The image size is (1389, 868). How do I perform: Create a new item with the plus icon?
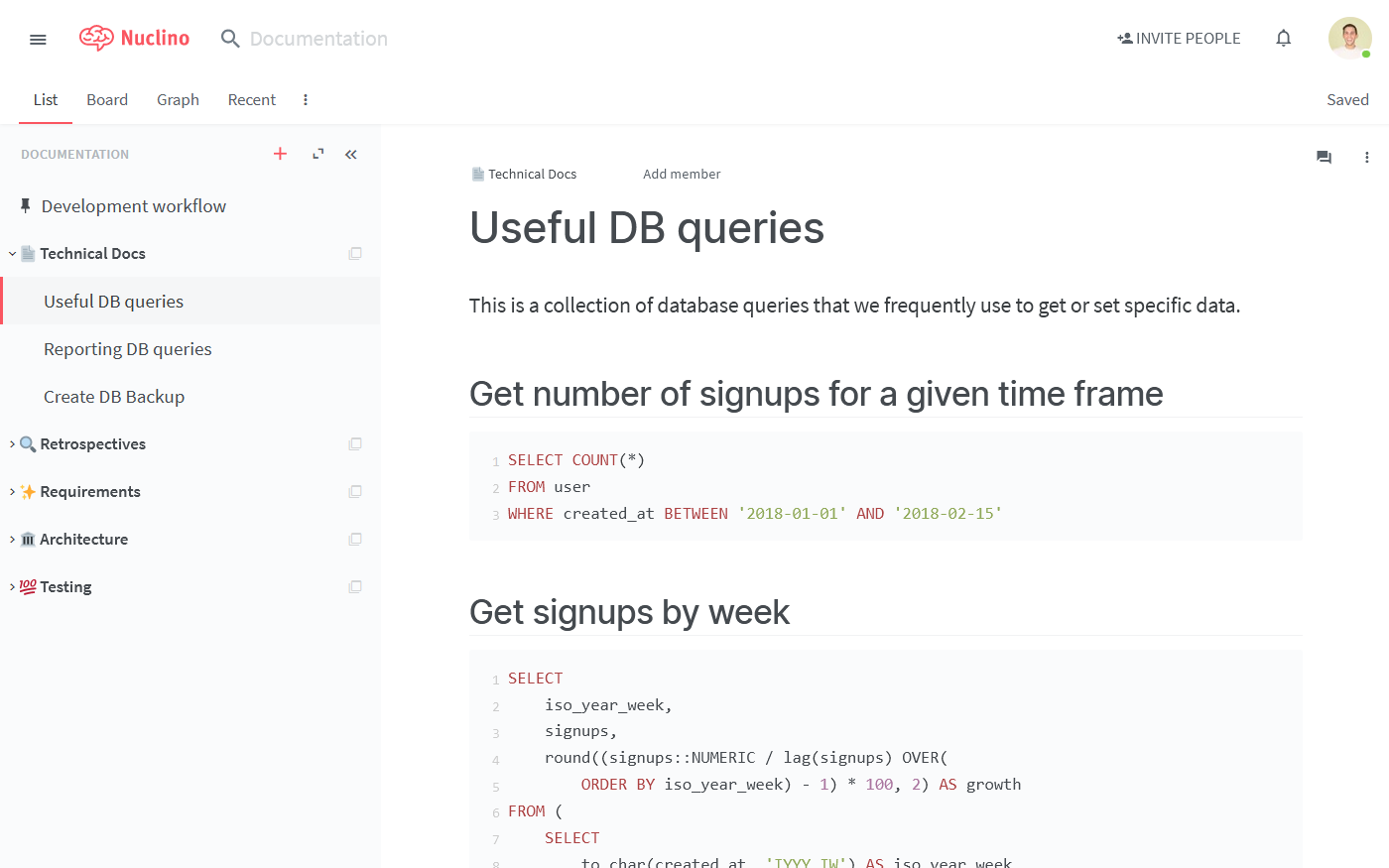pos(280,154)
